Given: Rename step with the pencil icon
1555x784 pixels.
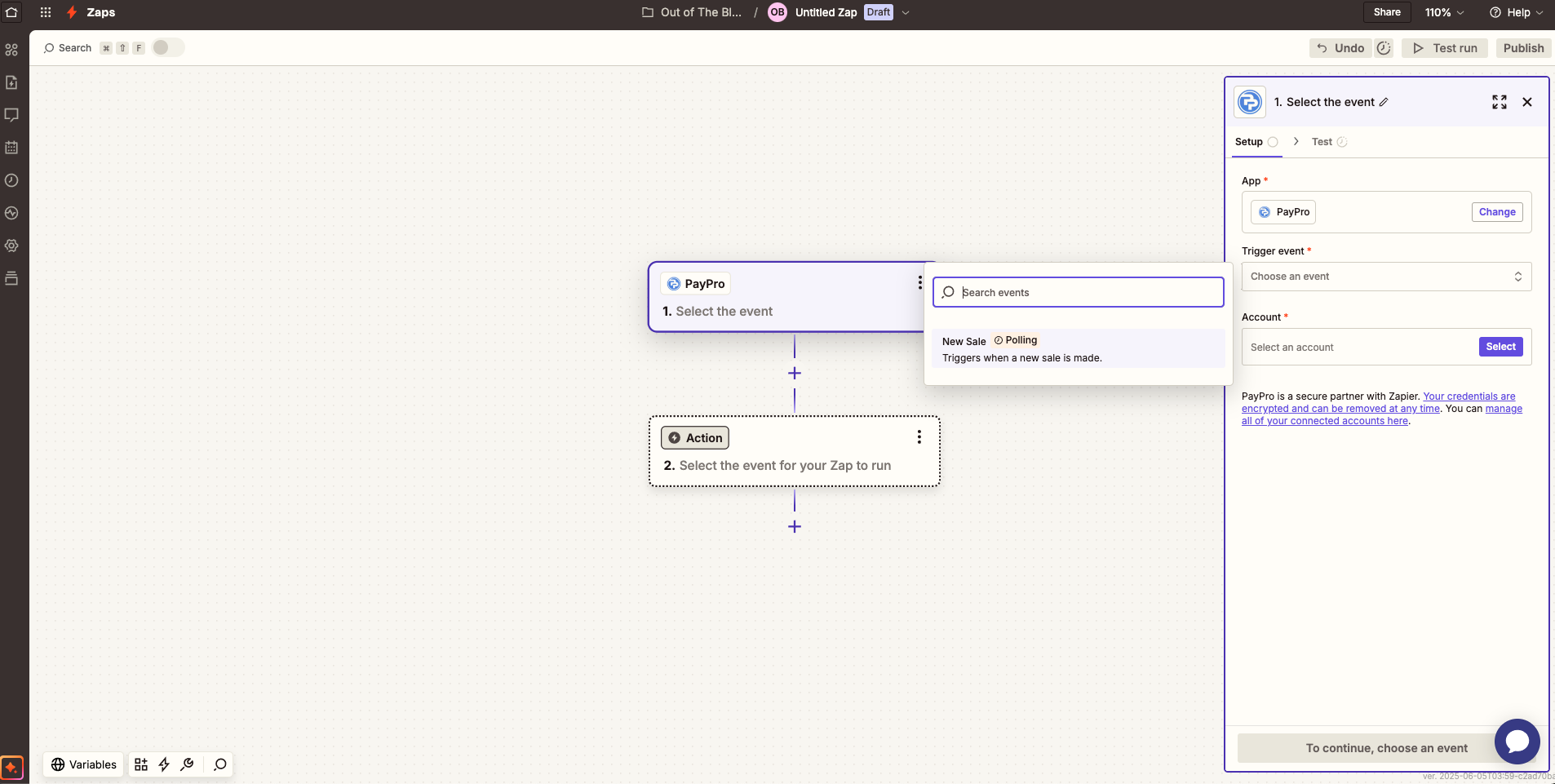Looking at the screenshot, I should 1384,102.
